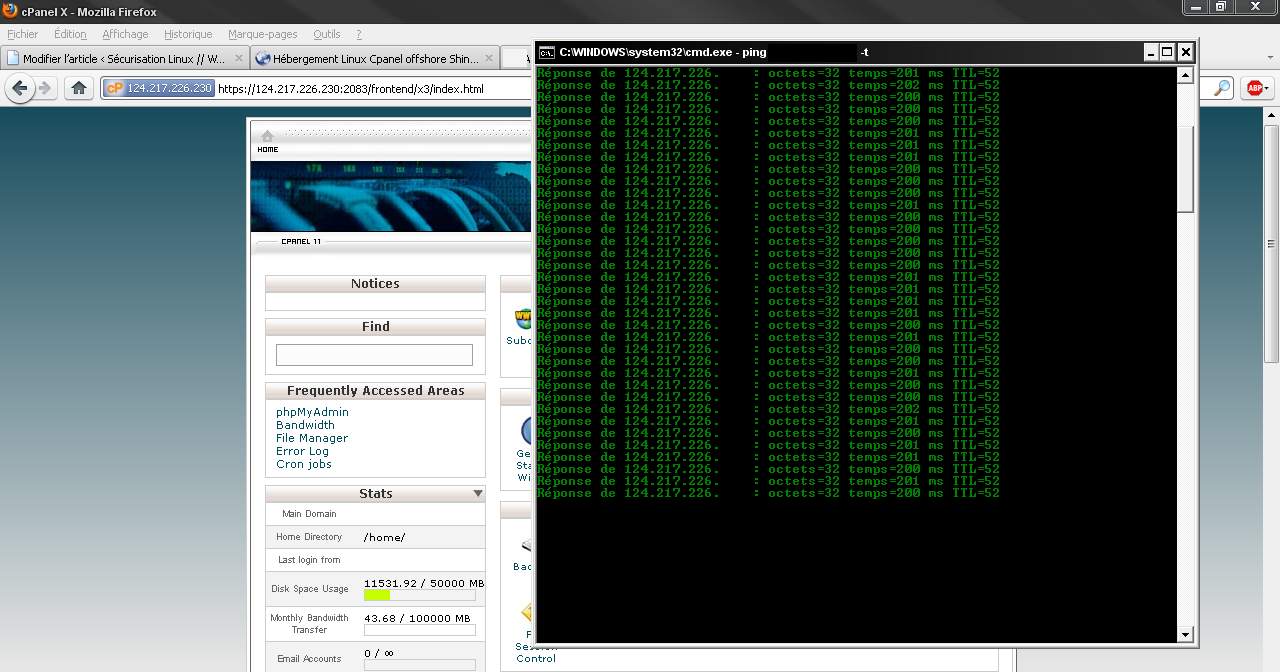Open the Marque-pages menu
The width and height of the screenshot is (1280, 672).
click(x=263, y=33)
